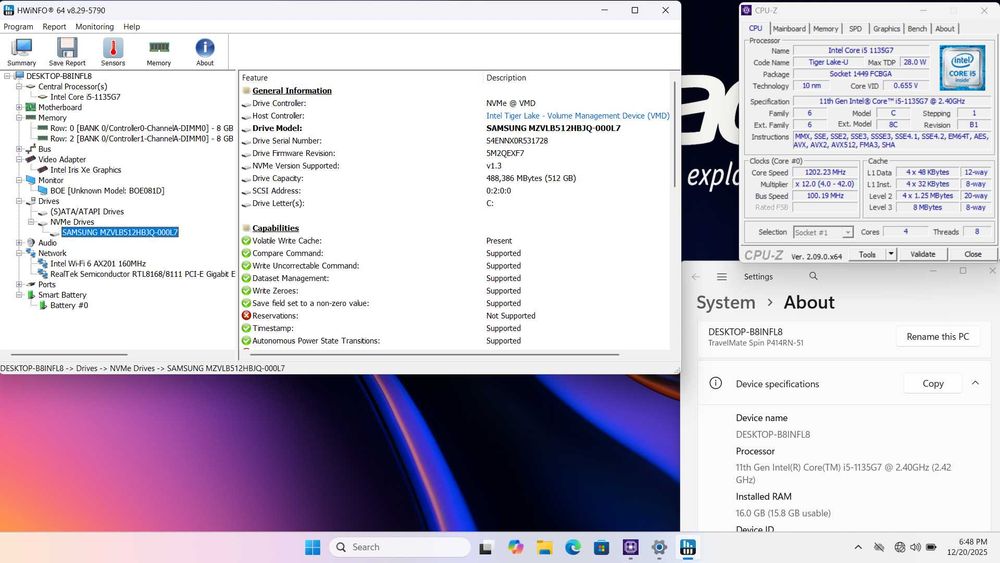Viewport: 1000px width, 563px height.
Task: Open File Explorer from the taskbar
Action: (x=544, y=547)
